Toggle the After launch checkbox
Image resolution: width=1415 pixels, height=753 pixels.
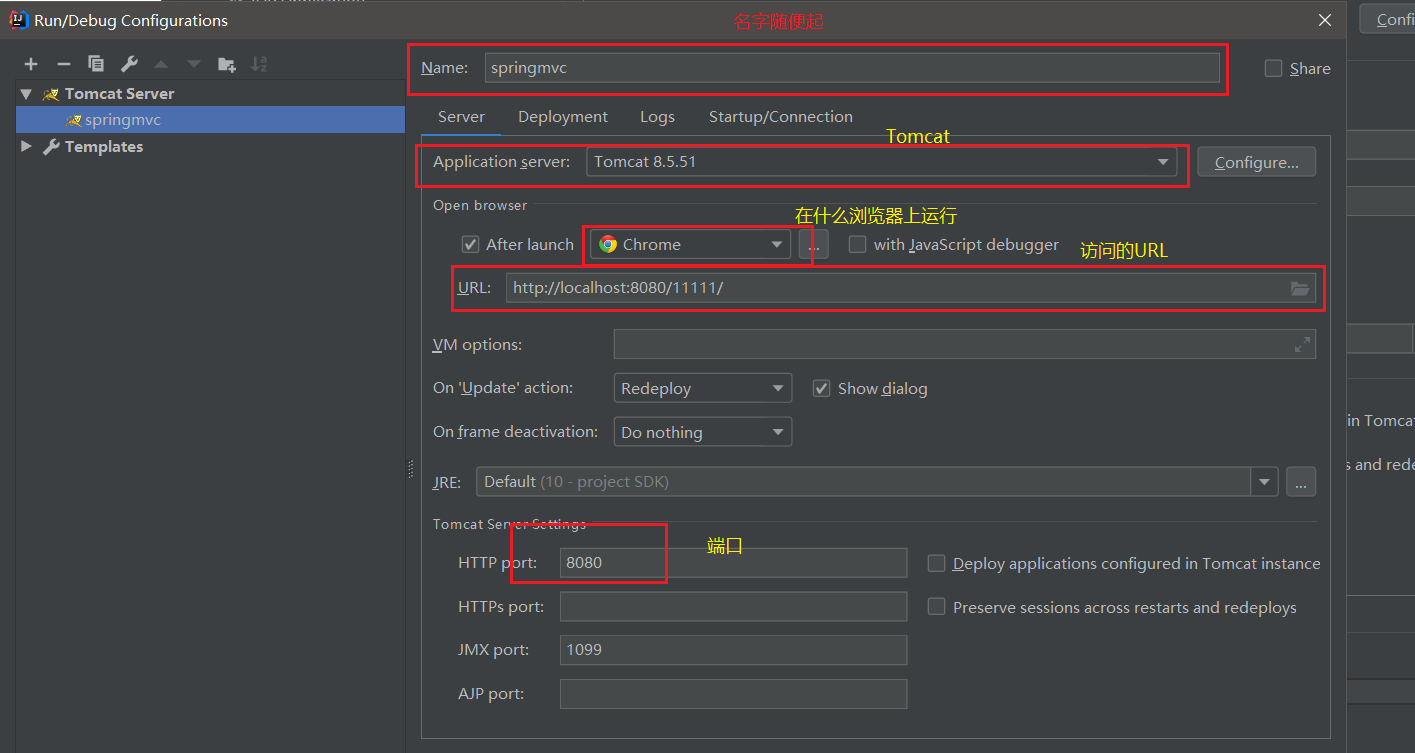470,244
